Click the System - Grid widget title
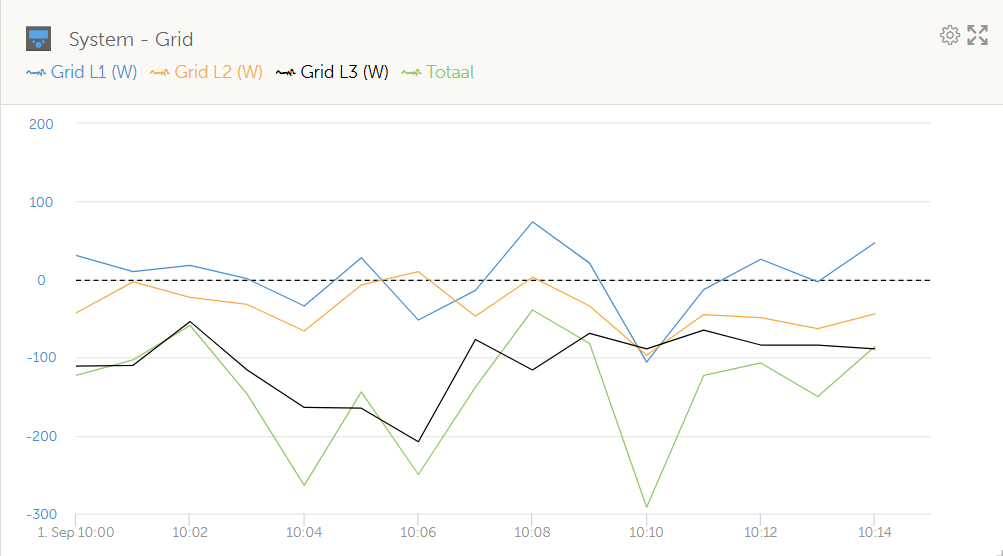The height and width of the screenshot is (556, 1003). 131,40
